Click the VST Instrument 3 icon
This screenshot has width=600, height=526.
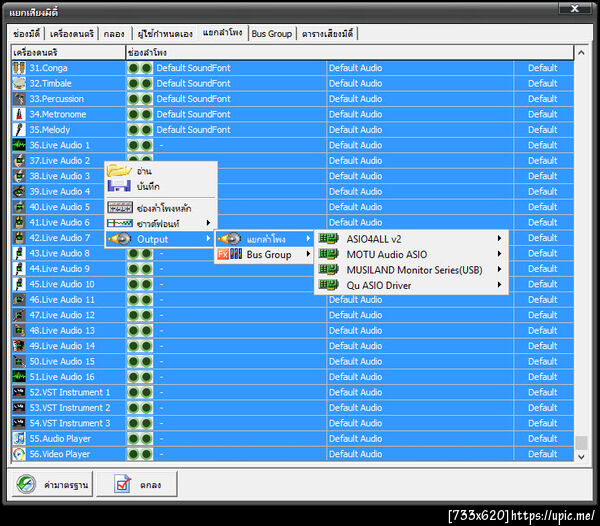click(19, 423)
